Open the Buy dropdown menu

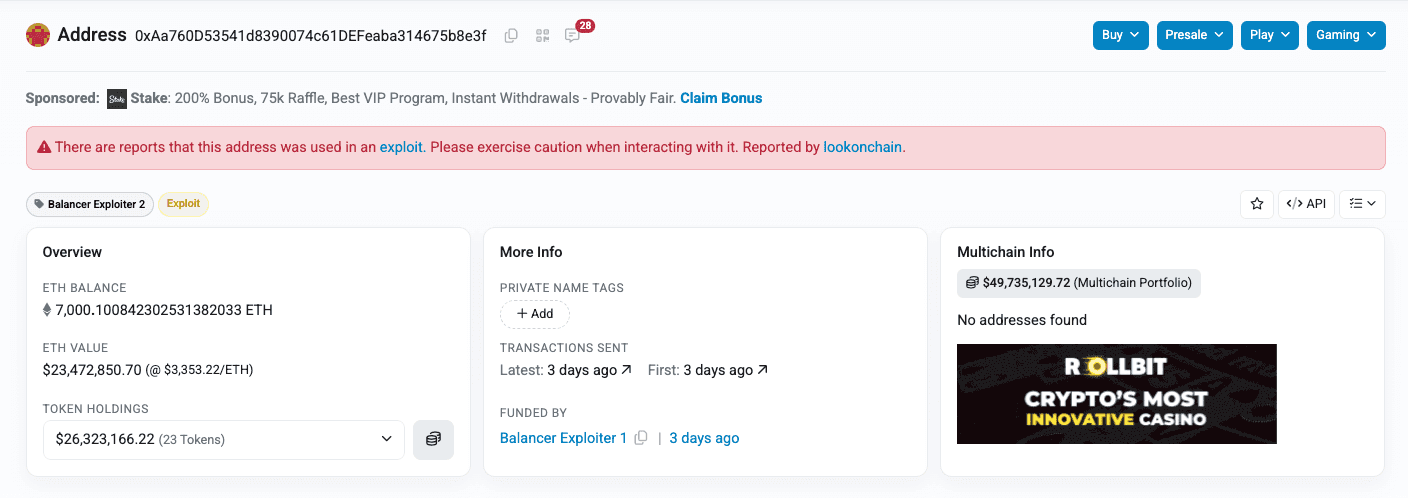tap(1120, 35)
